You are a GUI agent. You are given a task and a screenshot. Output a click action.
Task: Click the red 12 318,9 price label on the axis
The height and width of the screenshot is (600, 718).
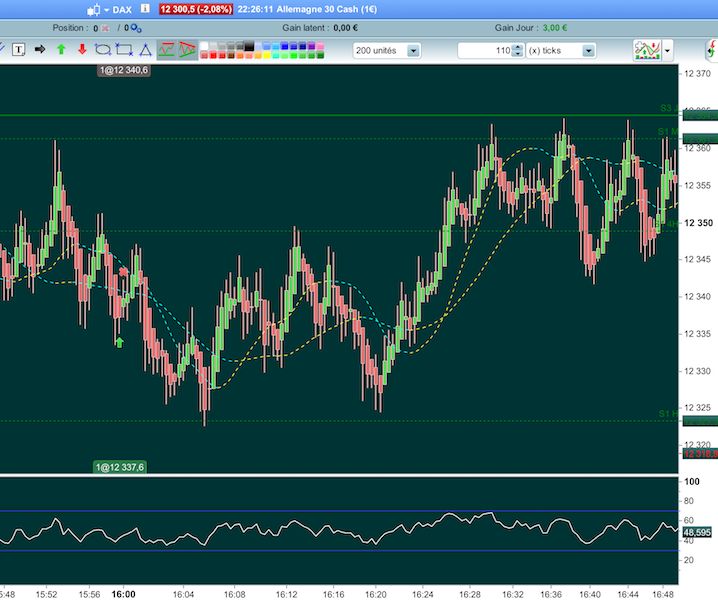click(x=700, y=454)
